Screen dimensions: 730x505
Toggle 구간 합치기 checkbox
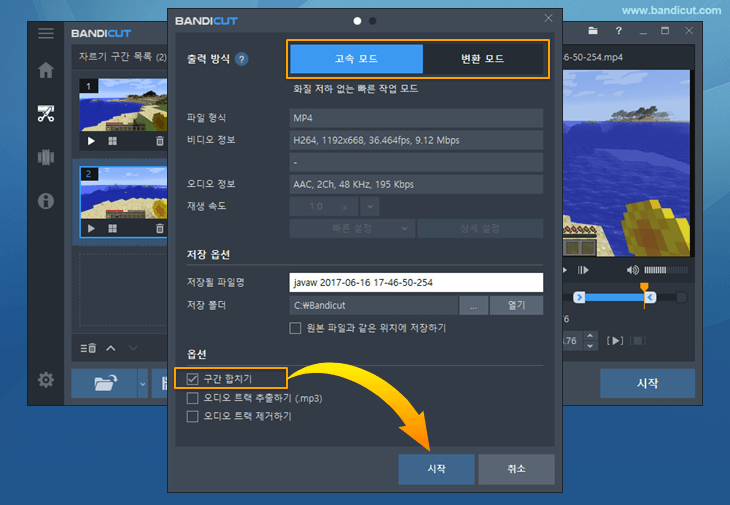pos(192,379)
